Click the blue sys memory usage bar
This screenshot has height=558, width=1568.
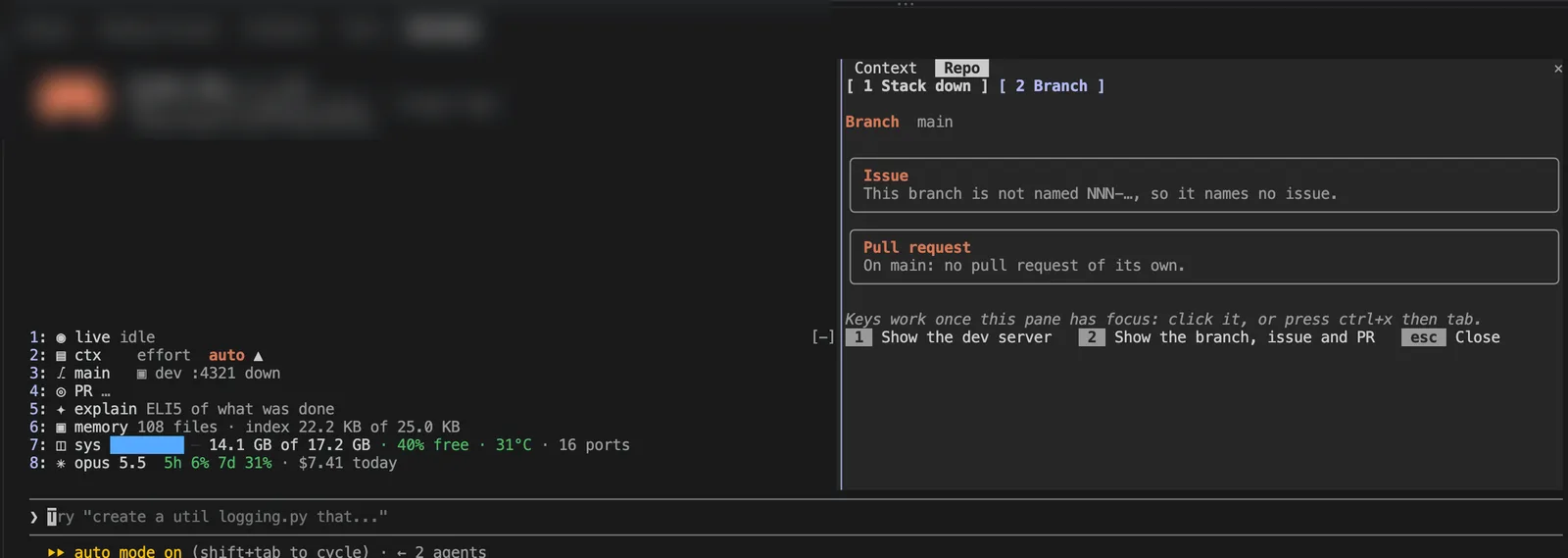point(147,445)
